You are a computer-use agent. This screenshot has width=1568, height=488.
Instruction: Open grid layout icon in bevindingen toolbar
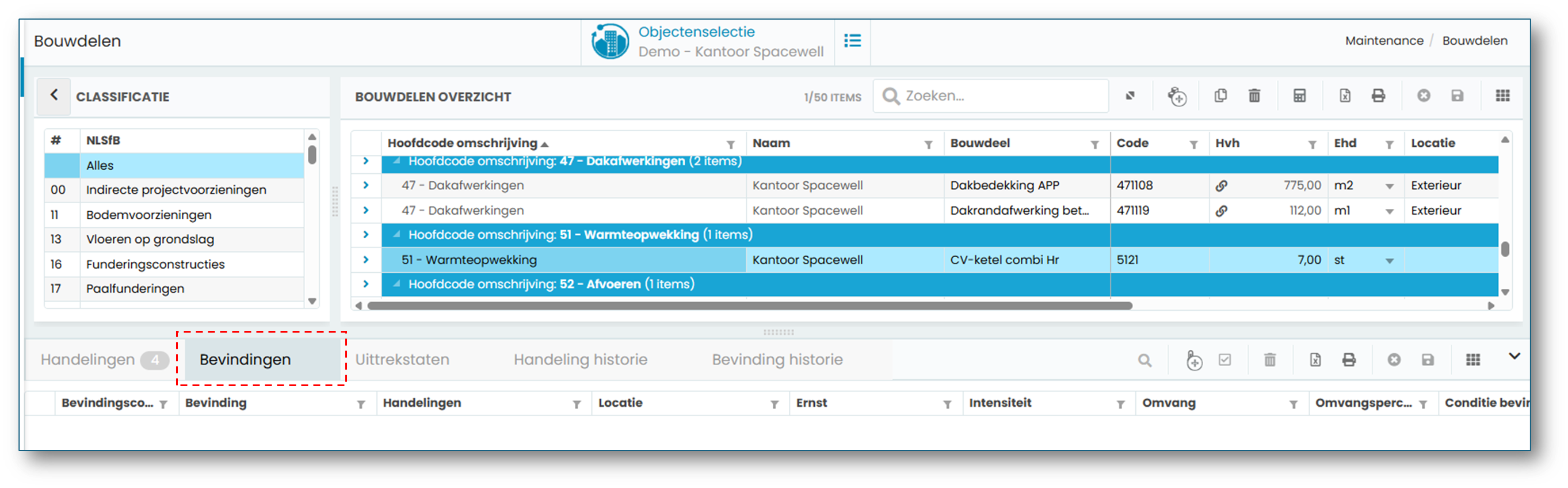tap(1473, 360)
